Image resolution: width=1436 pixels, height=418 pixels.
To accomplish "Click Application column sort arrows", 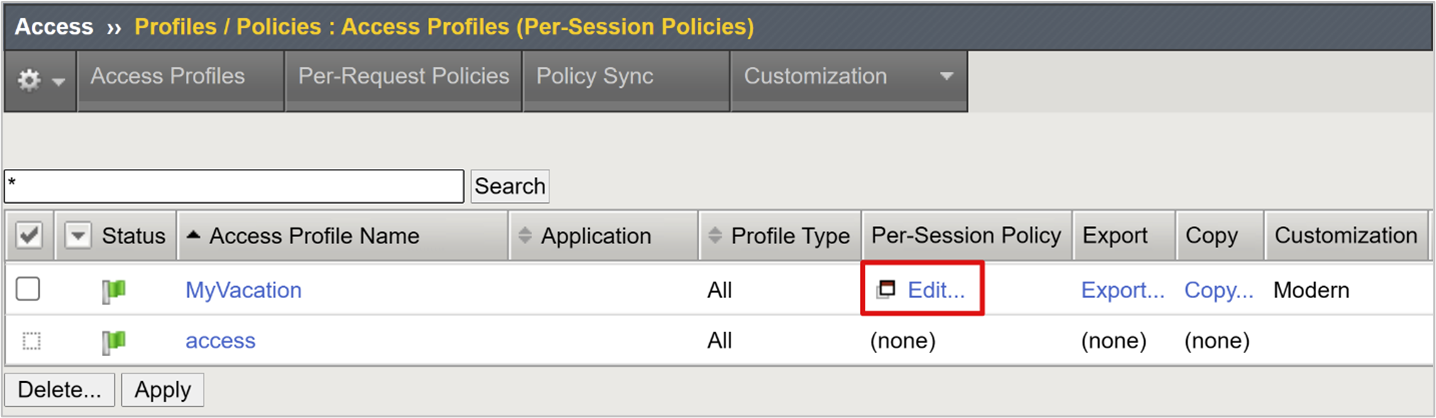I will click(525, 236).
